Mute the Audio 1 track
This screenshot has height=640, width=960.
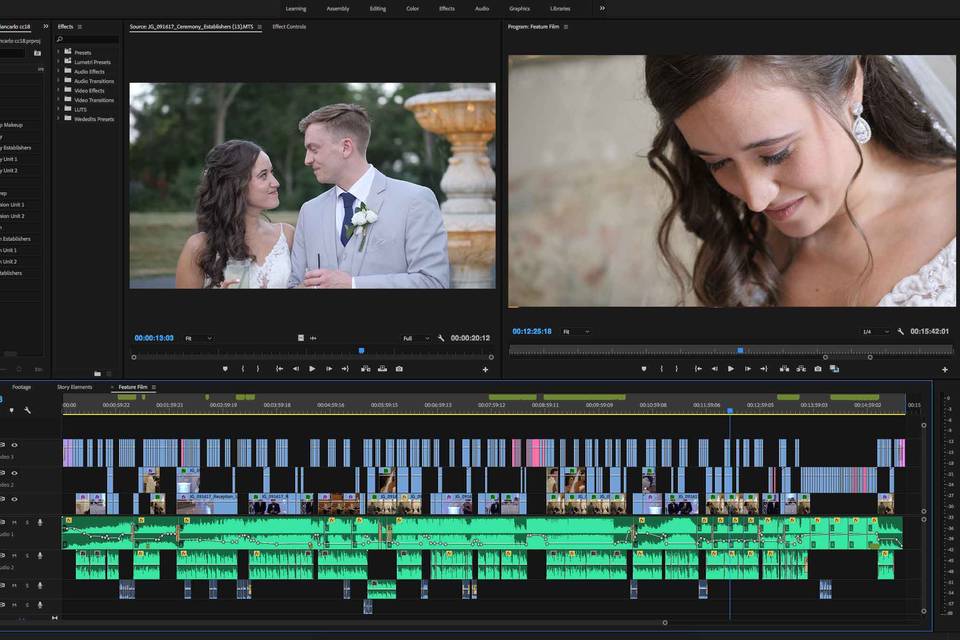pos(15,522)
